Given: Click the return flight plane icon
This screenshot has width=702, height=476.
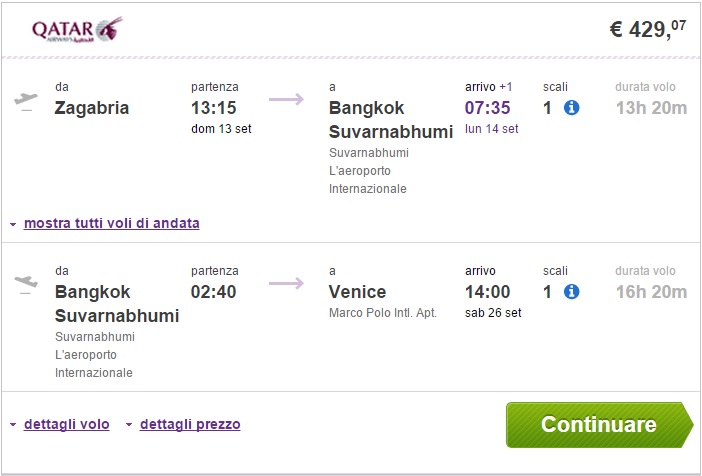Looking at the screenshot, I should (27, 284).
